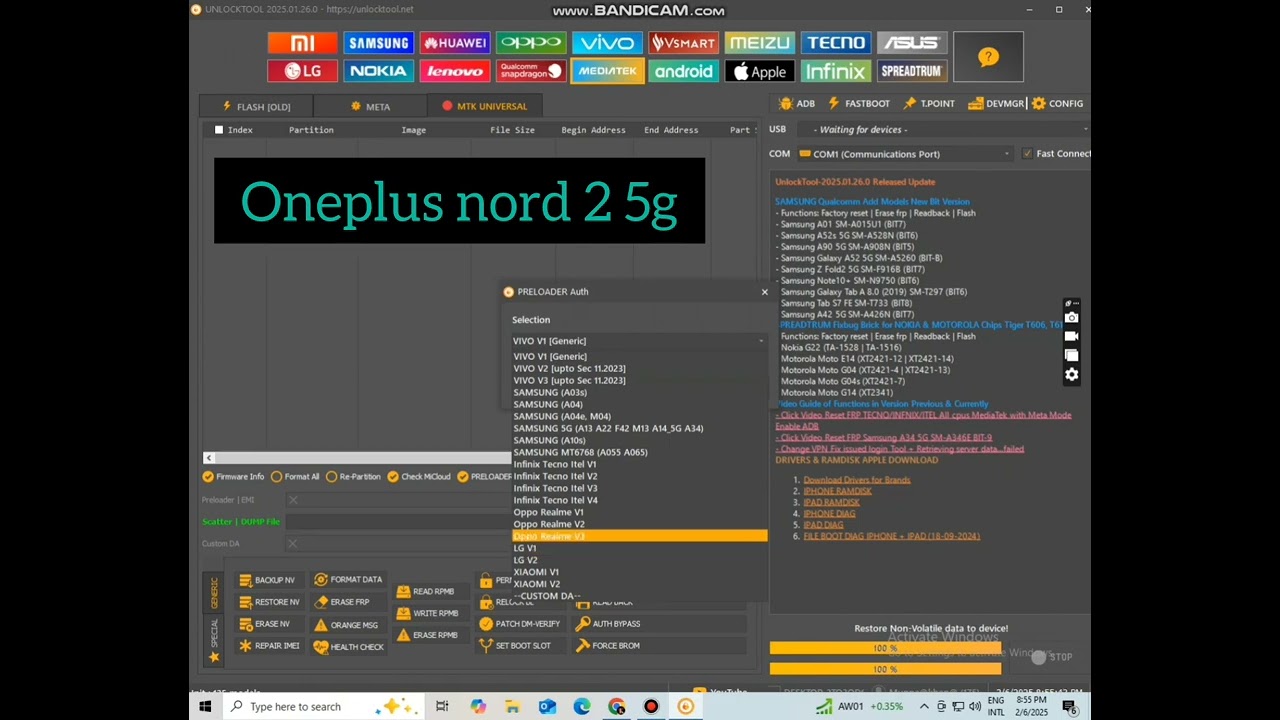This screenshot has width=1280, height=720.
Task: Collapse the VIVO V1 Generic selection combo box
Action: pyautogui.click(x=639, y=341)
